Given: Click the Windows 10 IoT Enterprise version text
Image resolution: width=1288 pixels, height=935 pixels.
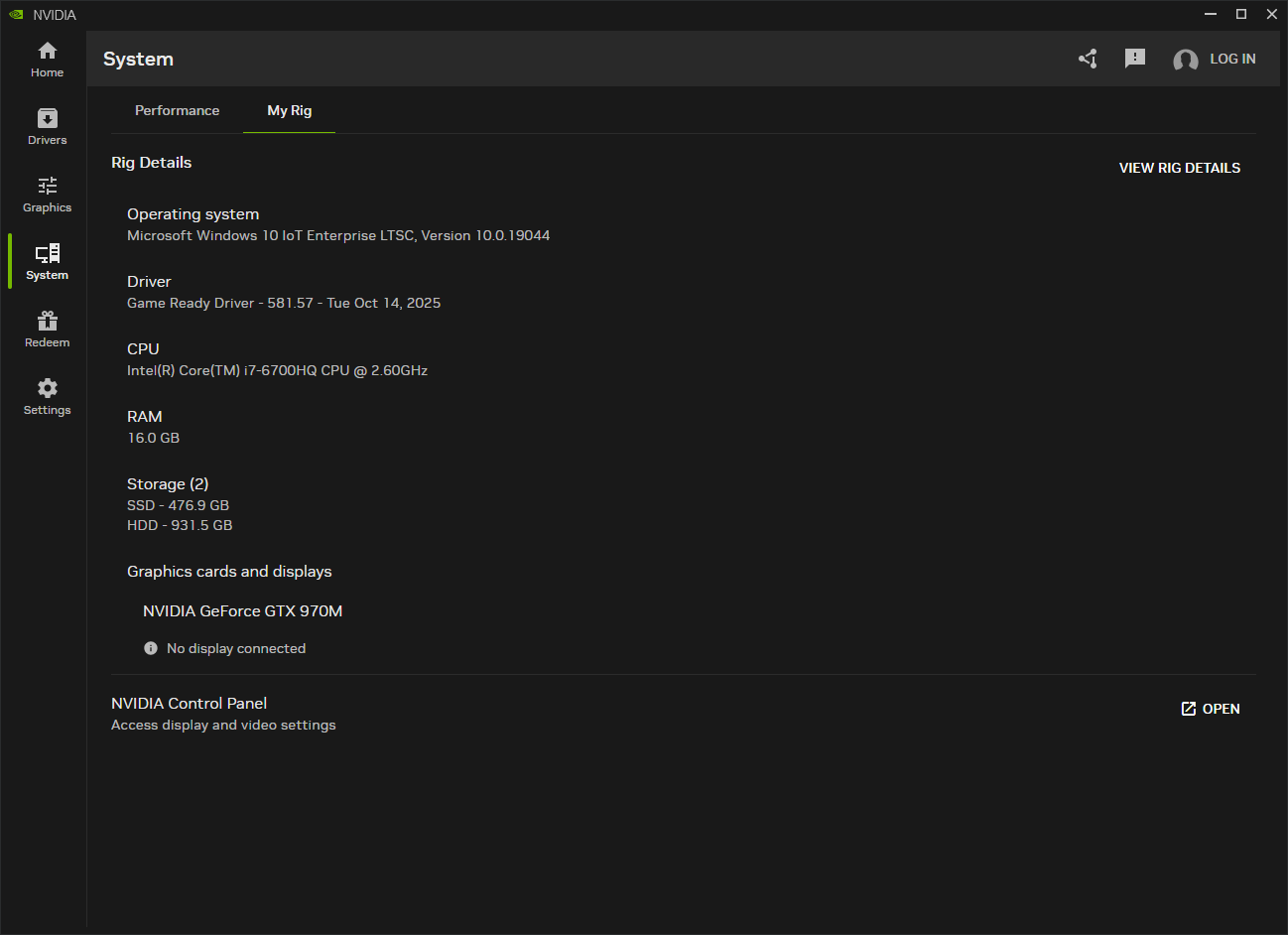Looking at the screenshot, I should tap(338, 235).
